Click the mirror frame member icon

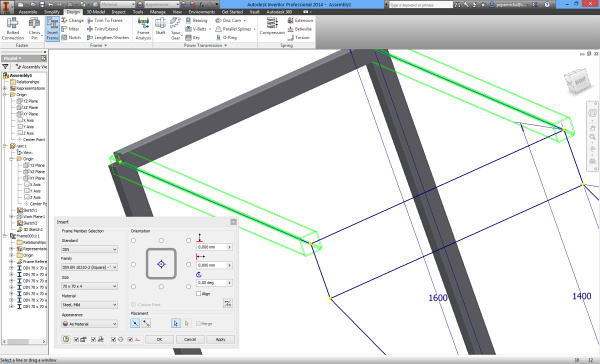[x=228, y=304]
